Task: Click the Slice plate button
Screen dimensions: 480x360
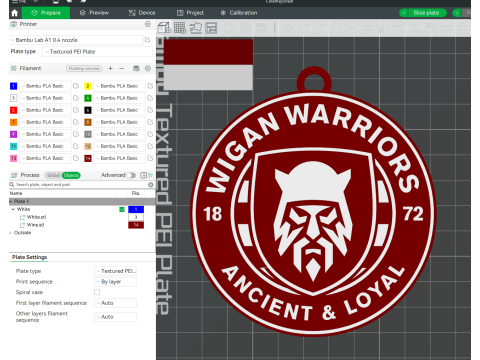Action: coord(427,13)
